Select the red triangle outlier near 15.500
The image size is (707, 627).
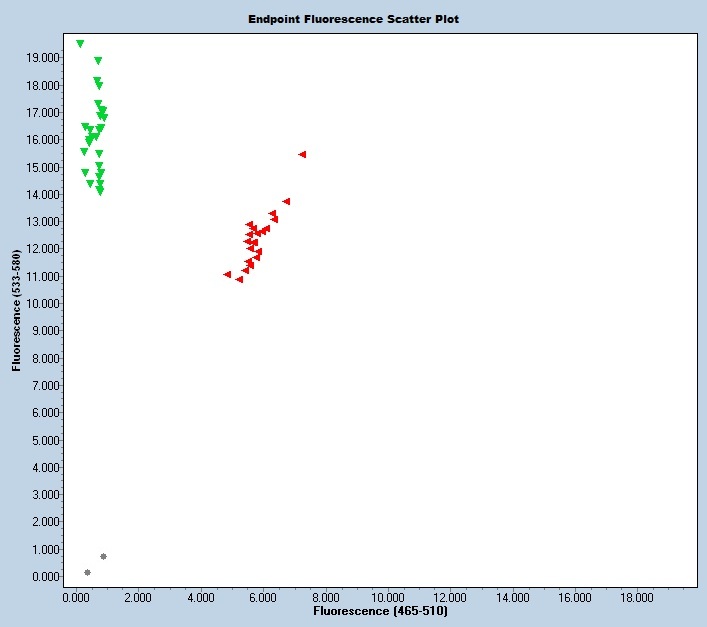tap(302, 155)
